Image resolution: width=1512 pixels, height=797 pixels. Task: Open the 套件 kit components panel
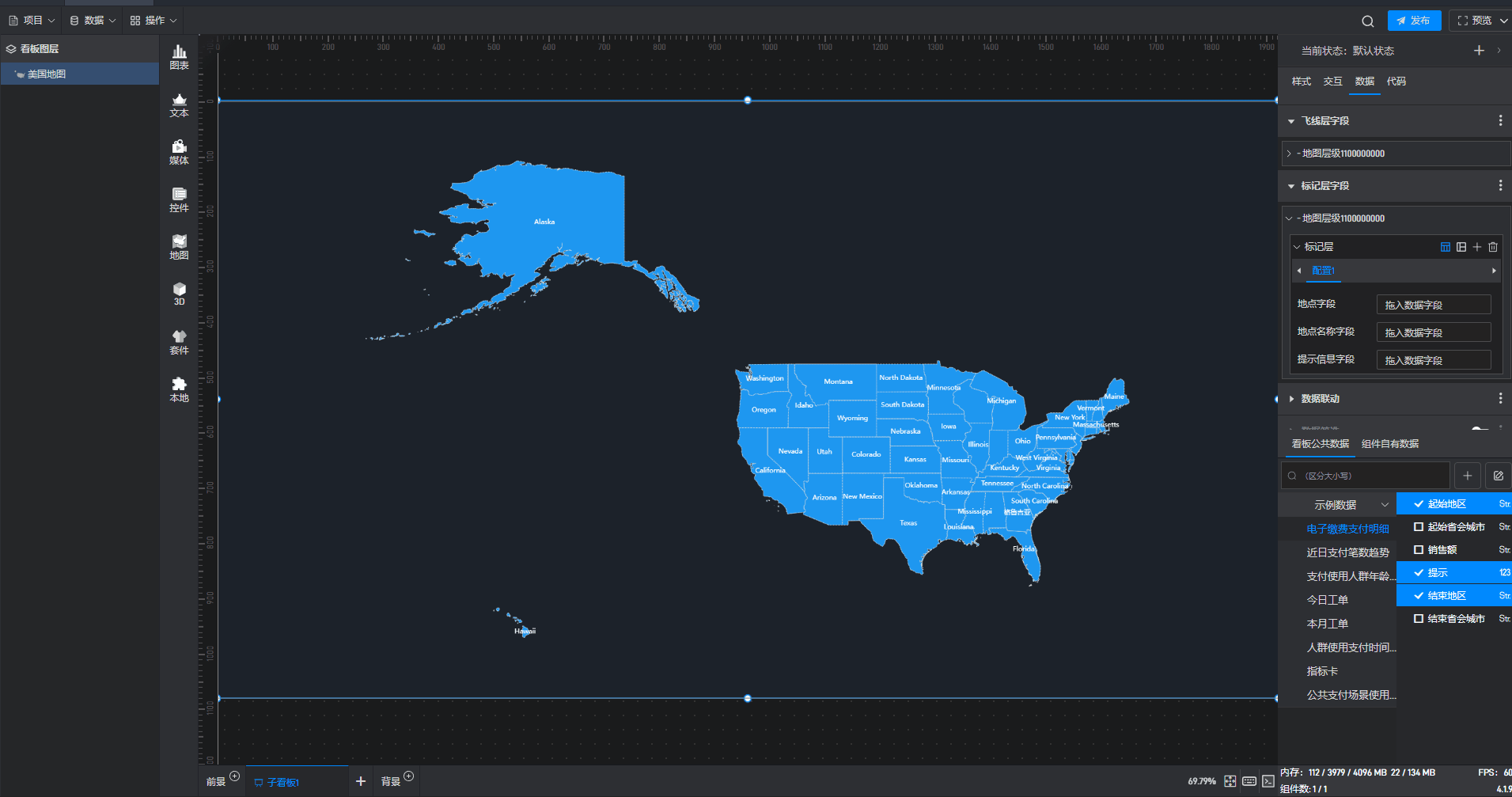(x=180, y=342)
